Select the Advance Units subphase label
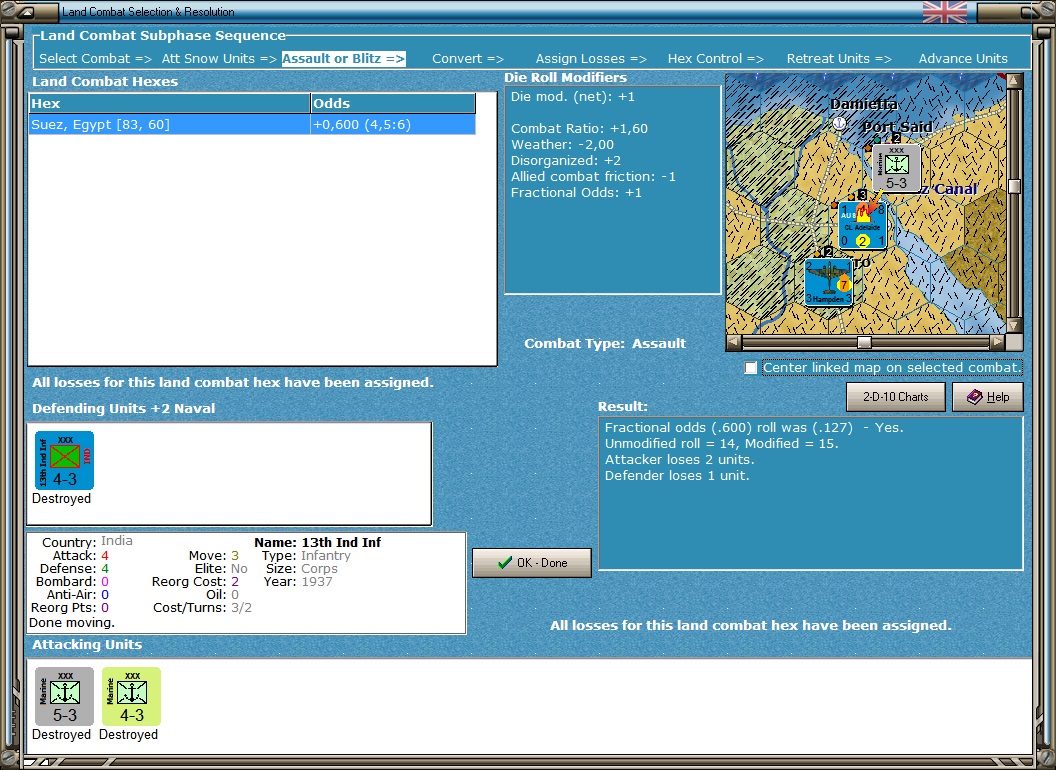 963,59
